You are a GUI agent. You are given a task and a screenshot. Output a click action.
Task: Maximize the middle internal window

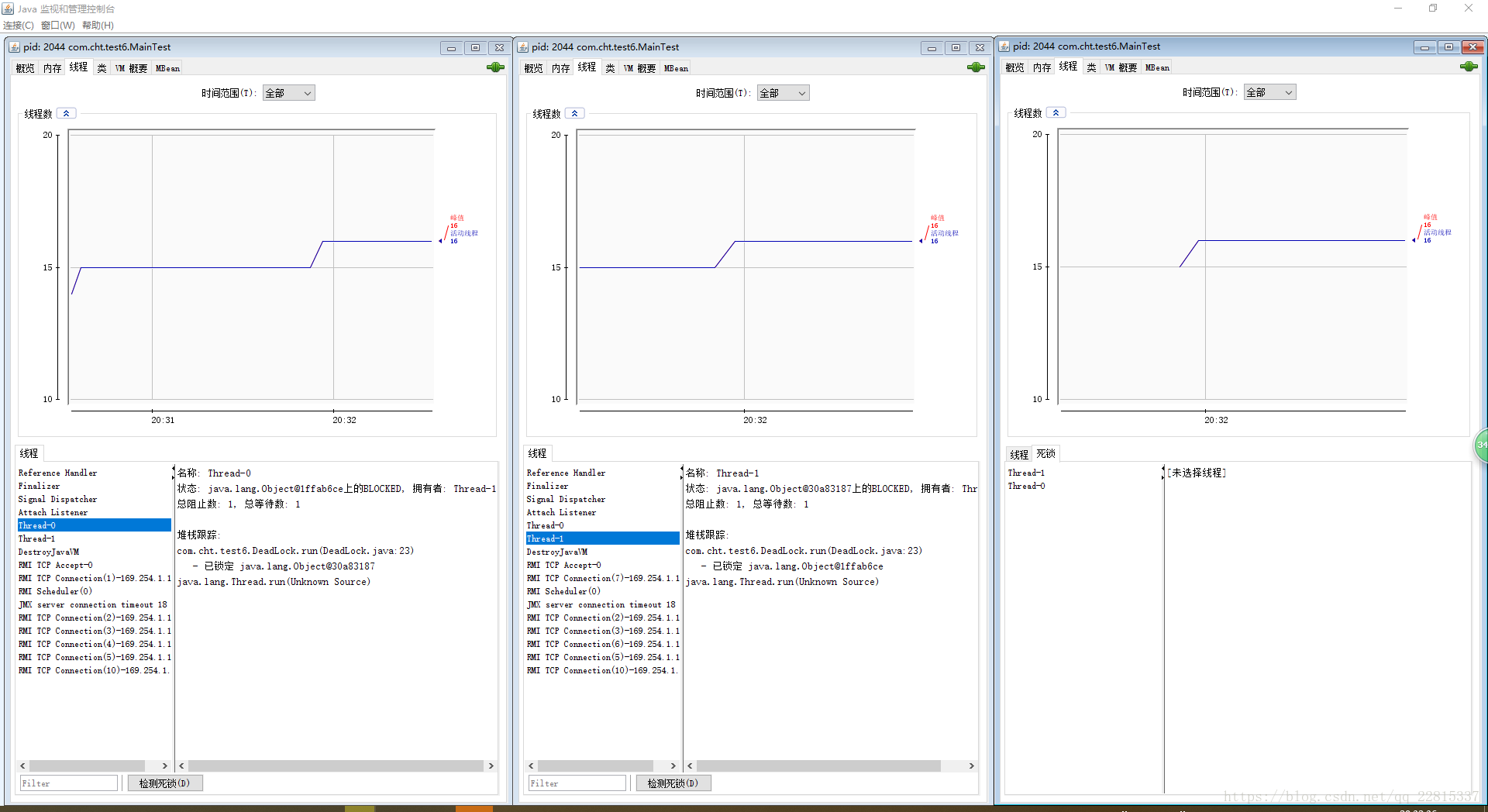click(x=956, y=48)
